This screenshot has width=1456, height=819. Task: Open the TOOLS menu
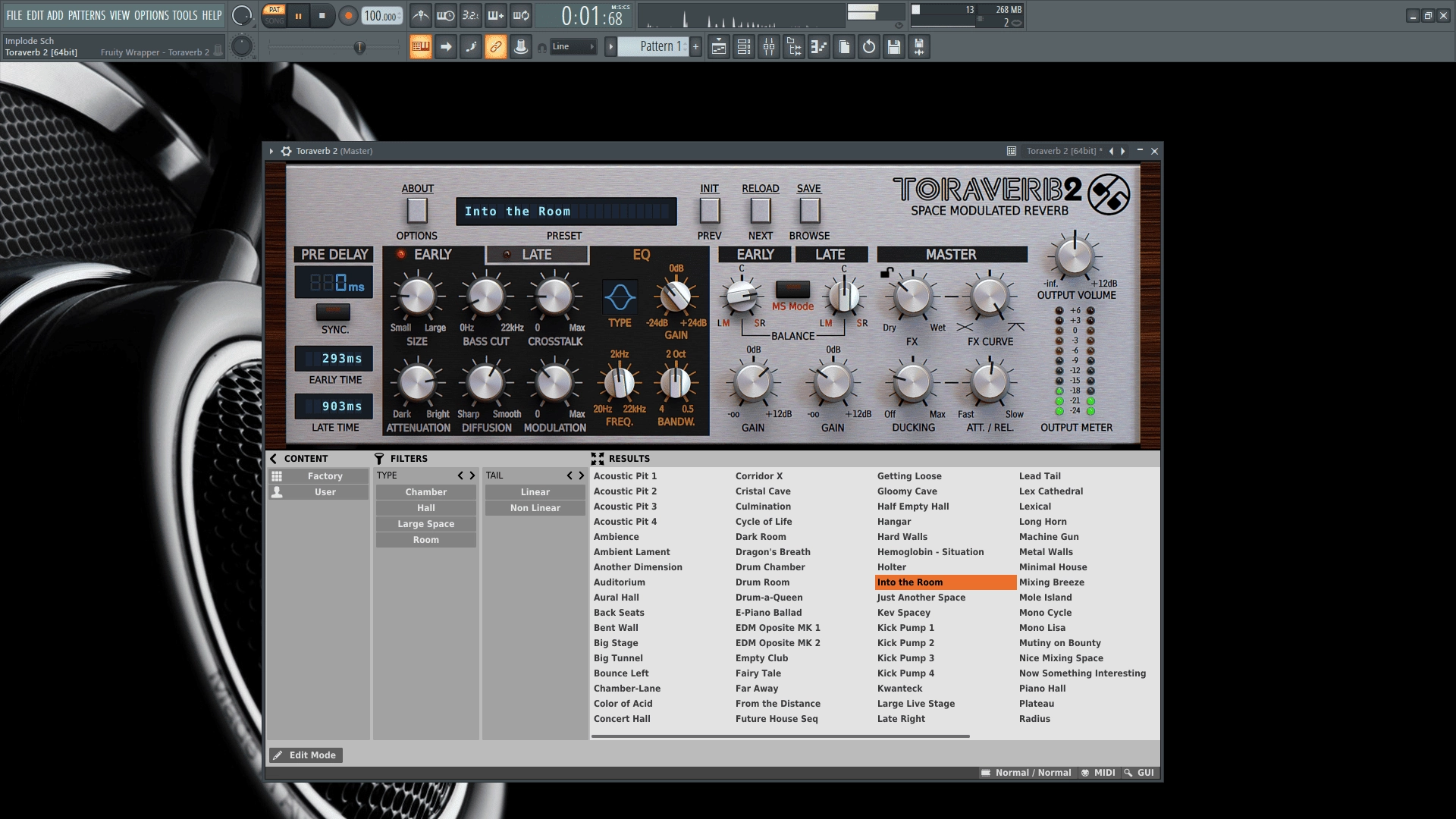pyautogui.click(x=184, y=15)
